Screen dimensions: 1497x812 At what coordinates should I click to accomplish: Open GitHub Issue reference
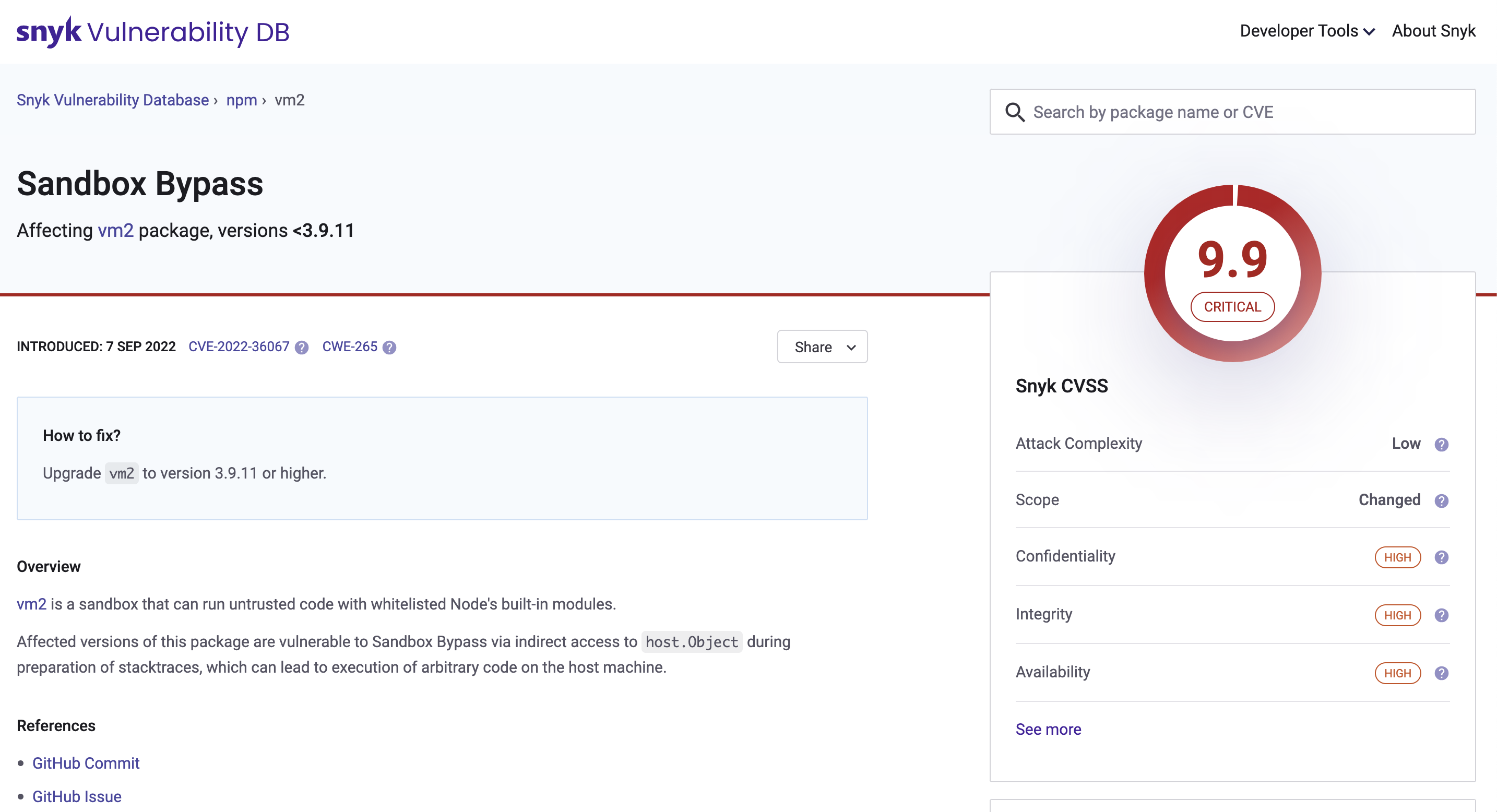click(77, 796)
